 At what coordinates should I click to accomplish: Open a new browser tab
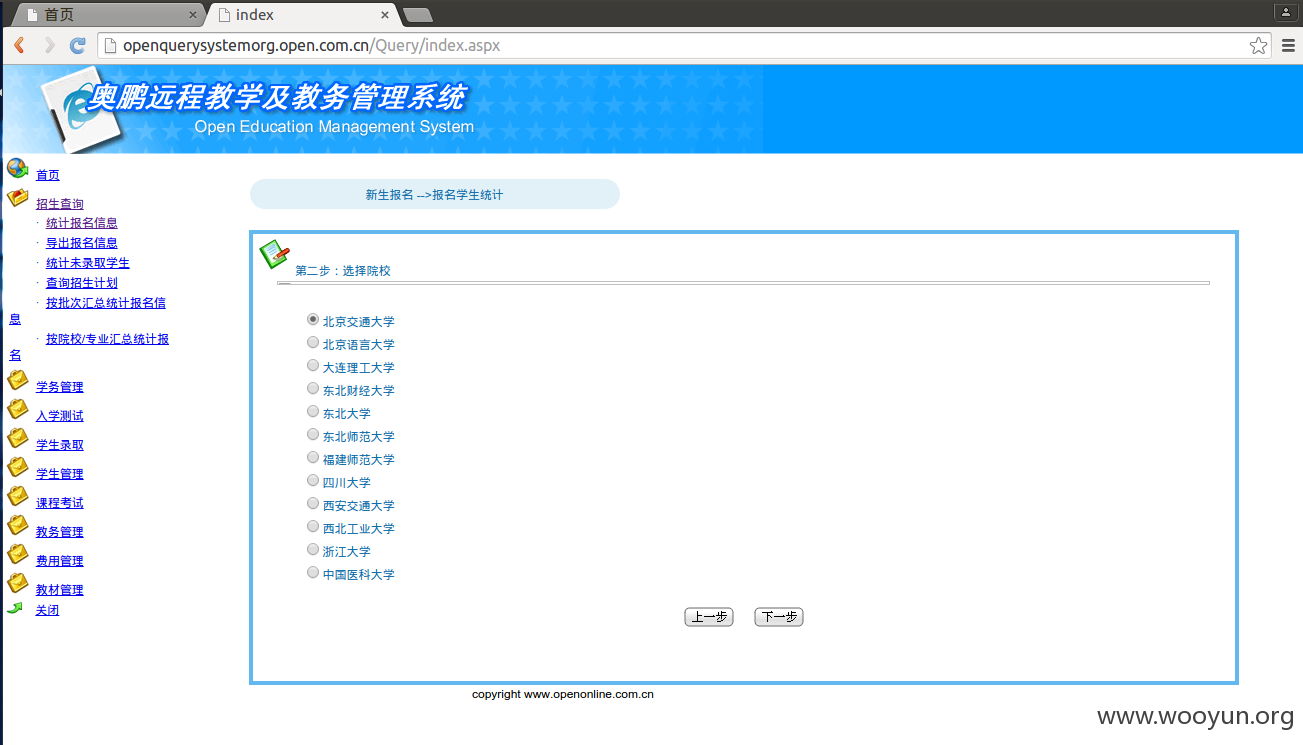pos(417,15)
